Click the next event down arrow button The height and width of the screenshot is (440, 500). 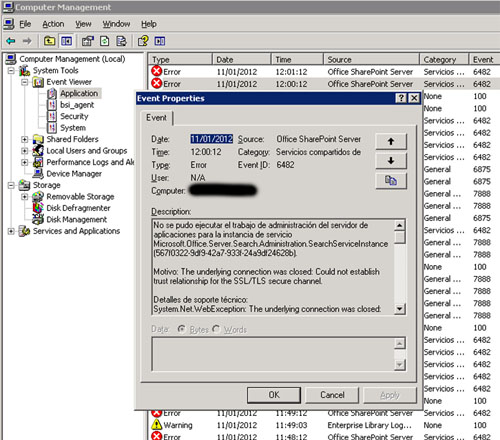(x=391, y=161)
